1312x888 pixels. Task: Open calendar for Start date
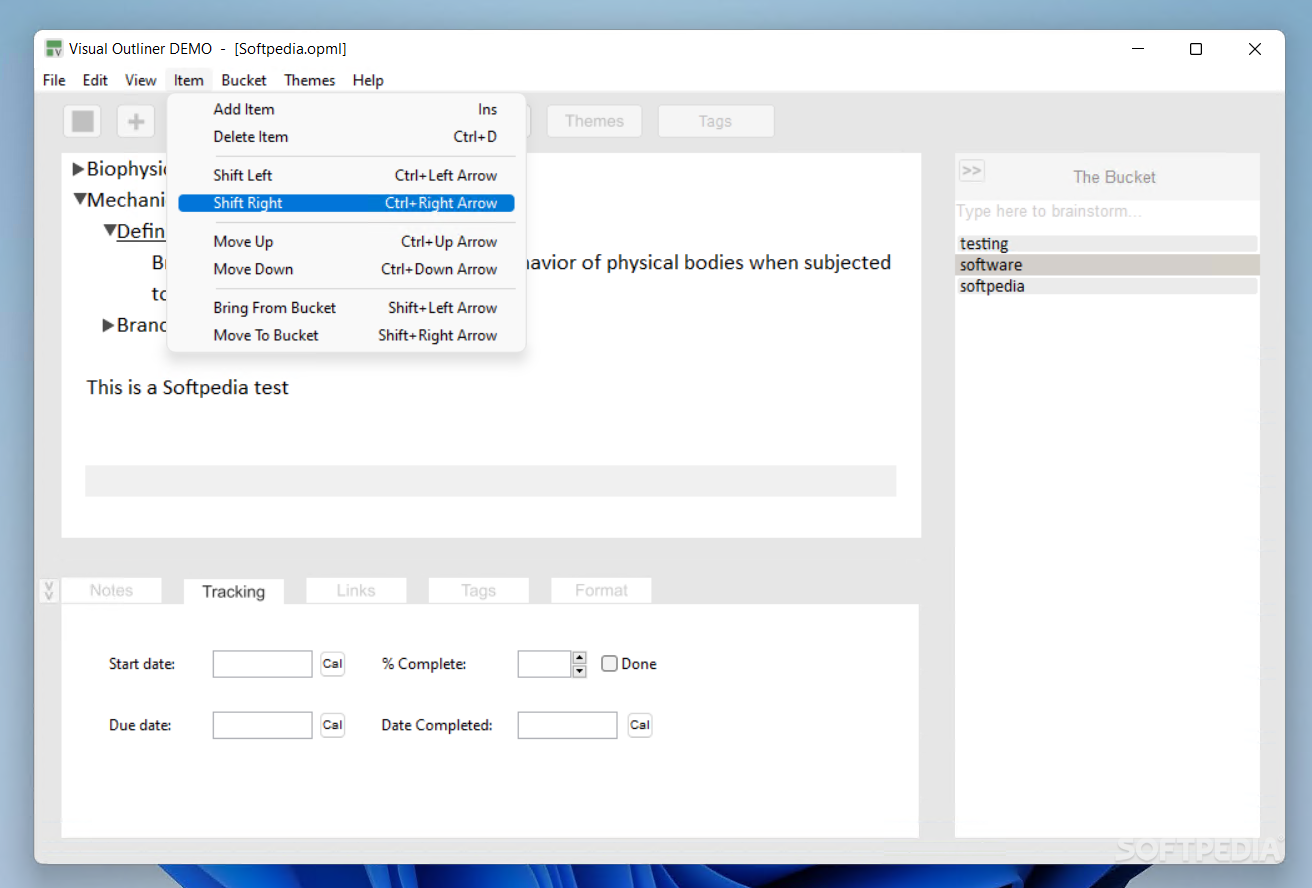(x=333, y=664)
